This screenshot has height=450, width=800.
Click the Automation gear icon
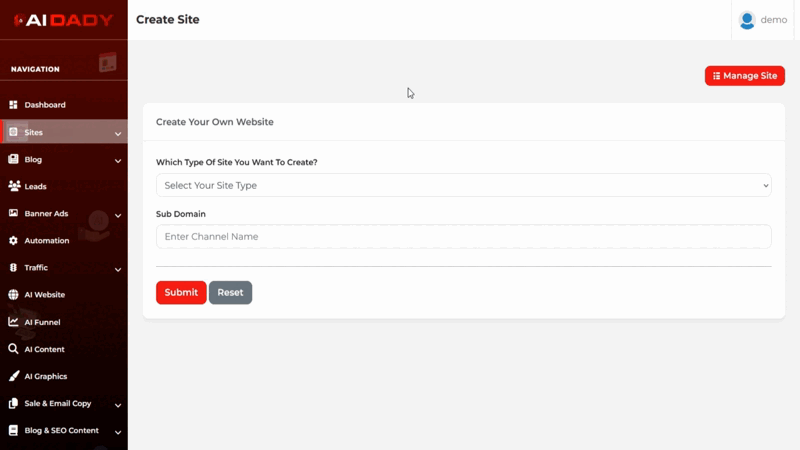(x=14, y=241)
